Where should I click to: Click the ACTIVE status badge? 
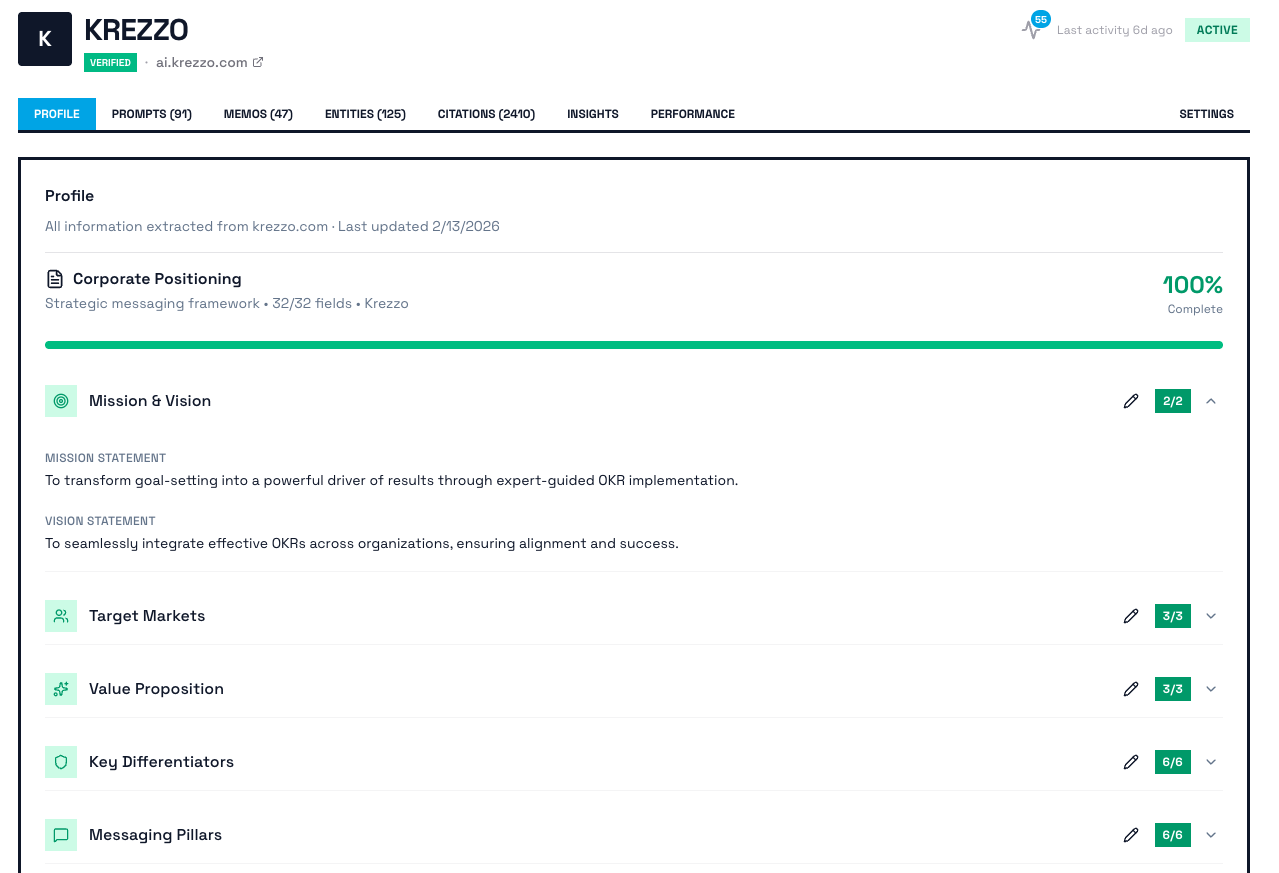click(1217, 30)
